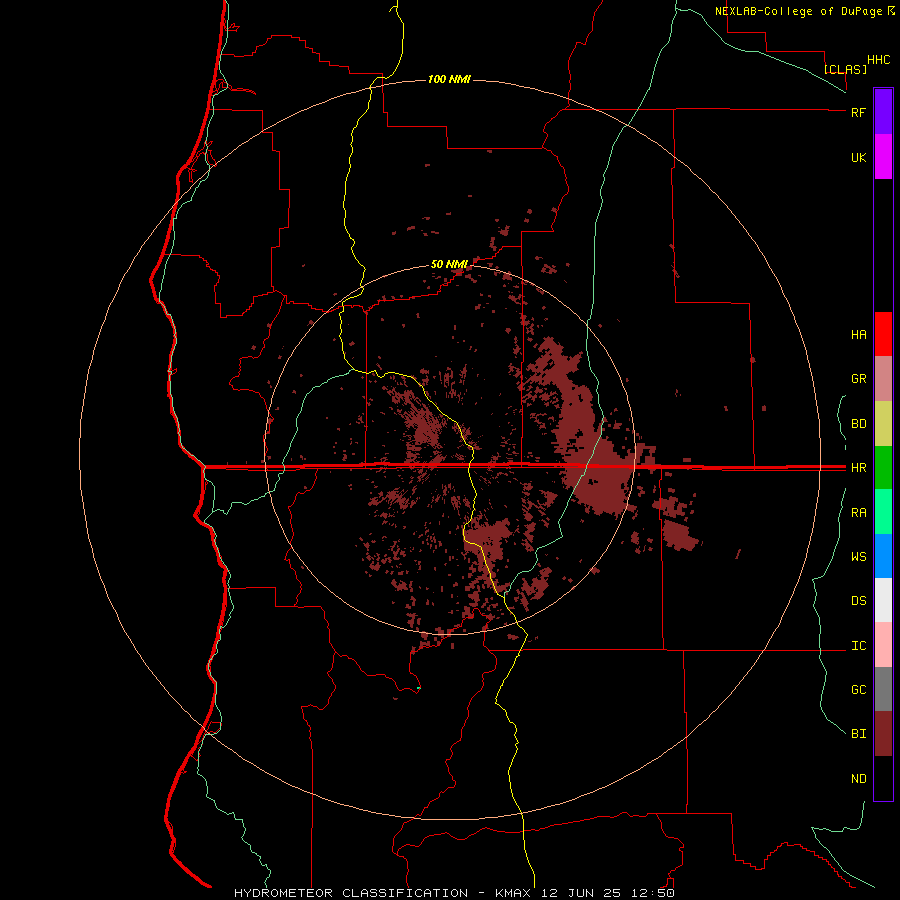Viewport: 900px width, 900px height.
Task: Click the purple RF legend color swatch
Action: [883, 111]
